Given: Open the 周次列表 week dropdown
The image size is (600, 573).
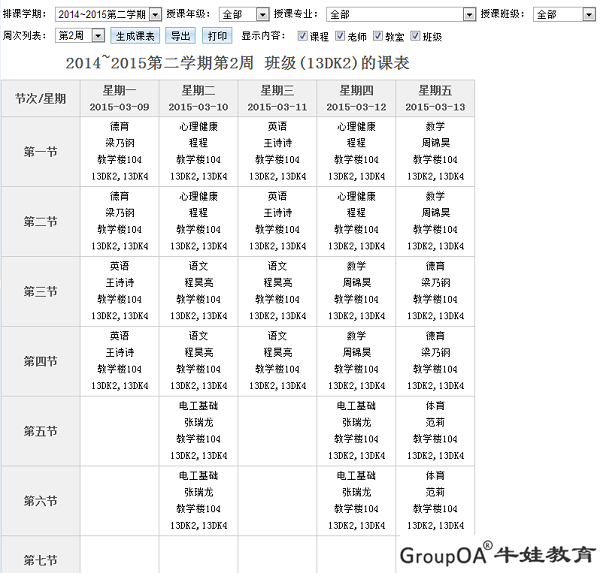Looking at the screenshot, I should [80, 36].
